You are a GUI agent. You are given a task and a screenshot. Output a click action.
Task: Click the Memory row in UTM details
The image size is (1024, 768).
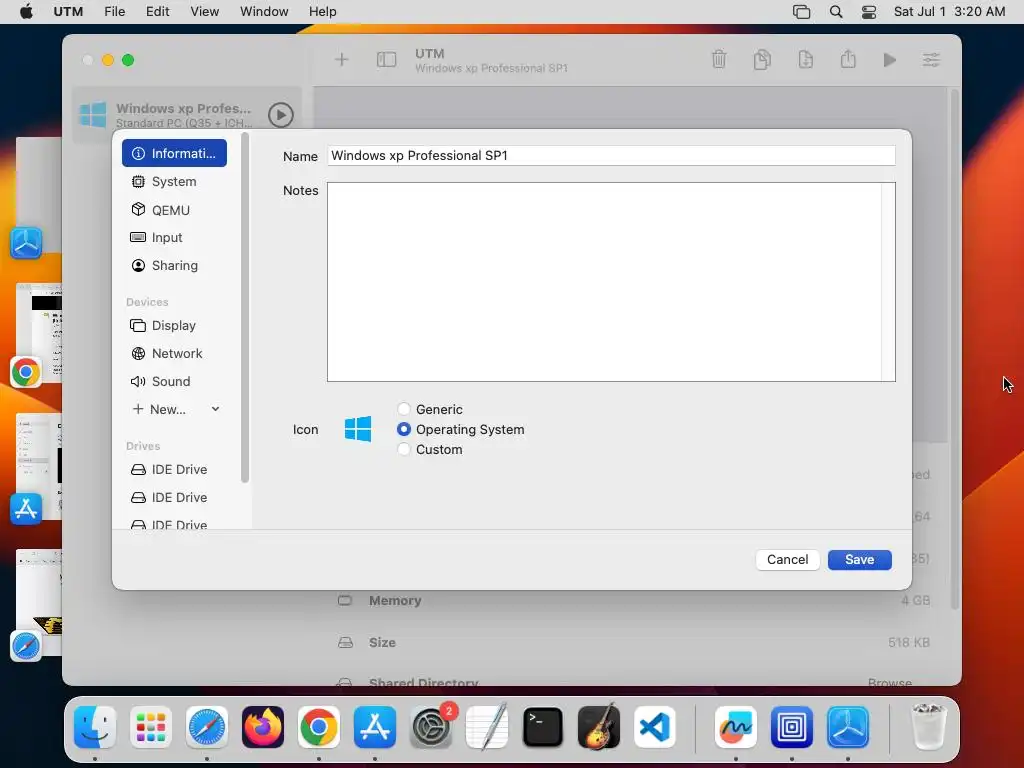click(x=633, y=600)
